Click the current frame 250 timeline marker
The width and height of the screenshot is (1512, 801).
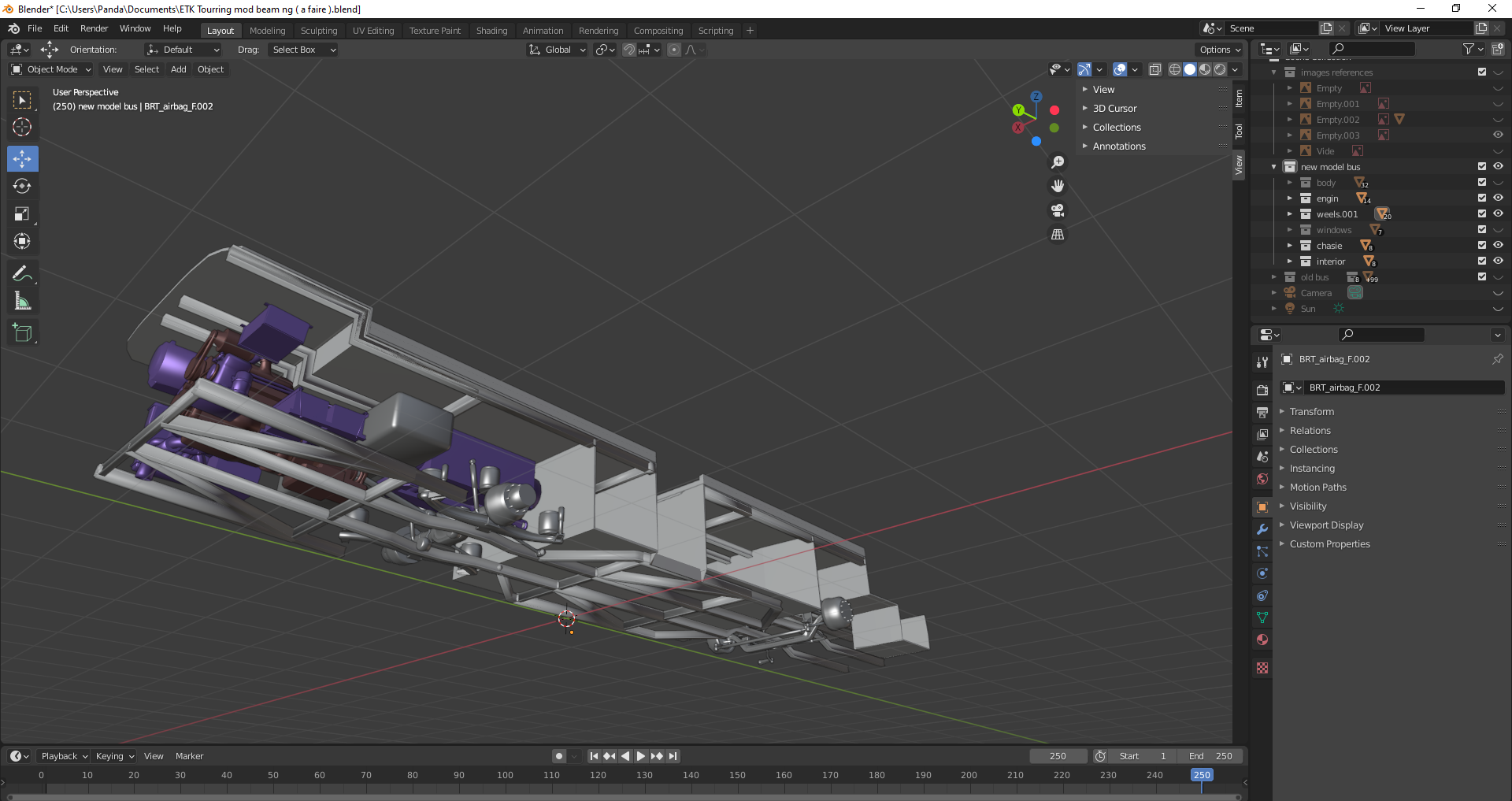[x=1201, y=775]
